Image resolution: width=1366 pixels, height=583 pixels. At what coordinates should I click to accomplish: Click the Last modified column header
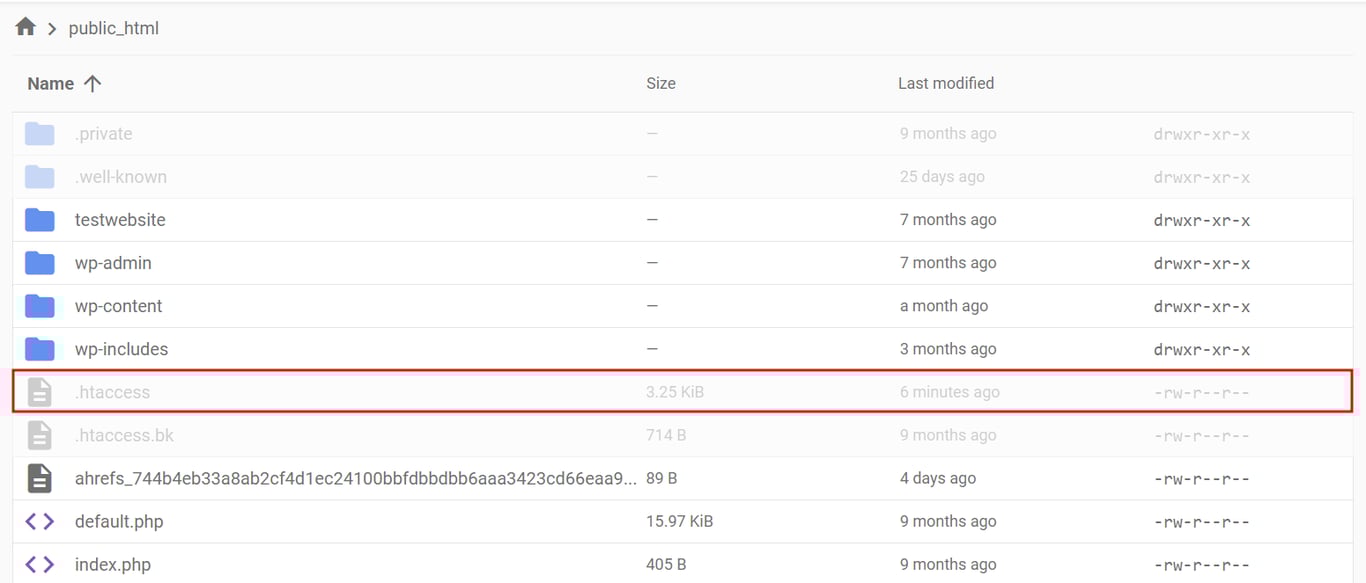[x=945, y=83]
